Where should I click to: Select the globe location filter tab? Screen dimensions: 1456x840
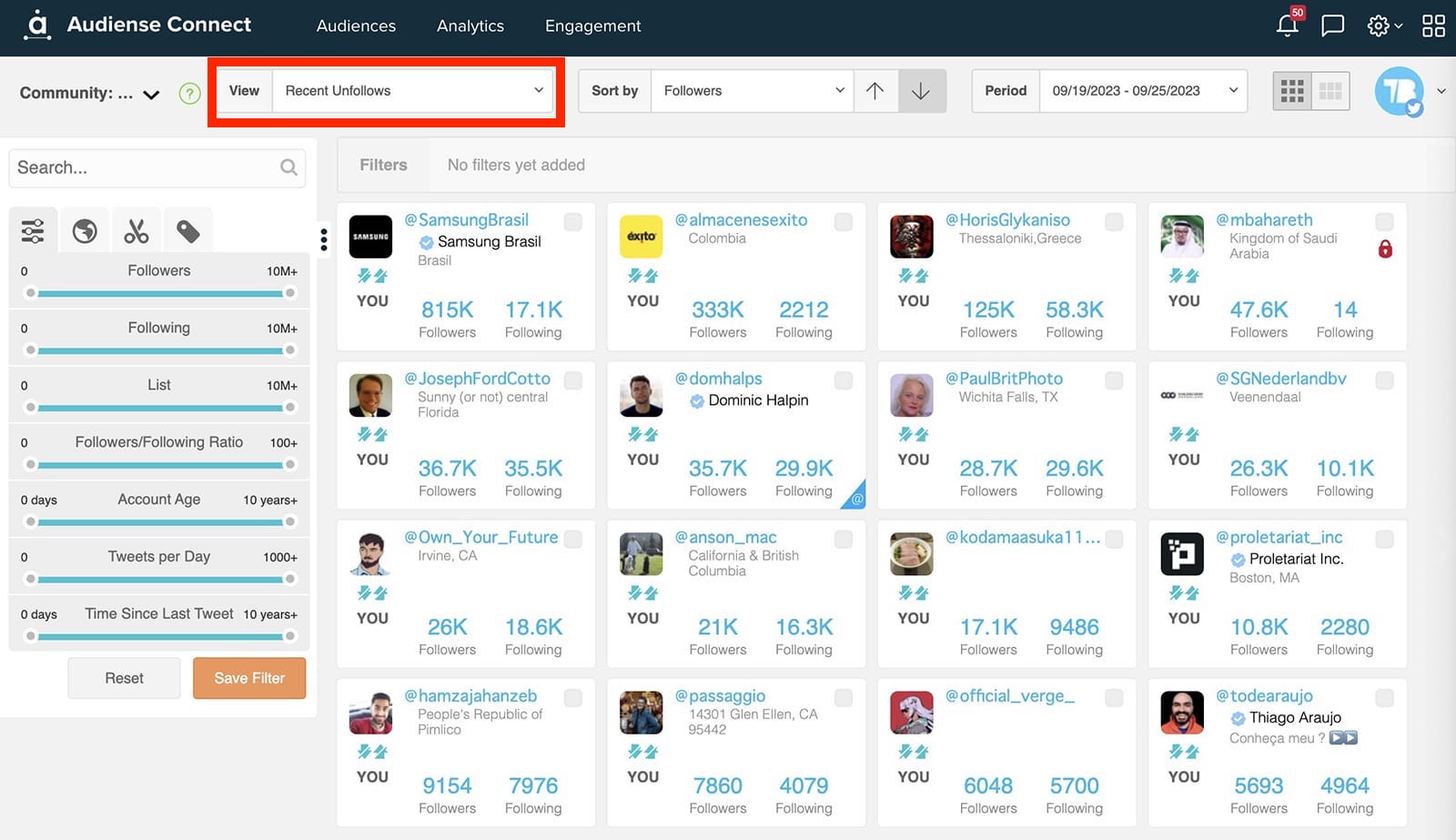85,231
